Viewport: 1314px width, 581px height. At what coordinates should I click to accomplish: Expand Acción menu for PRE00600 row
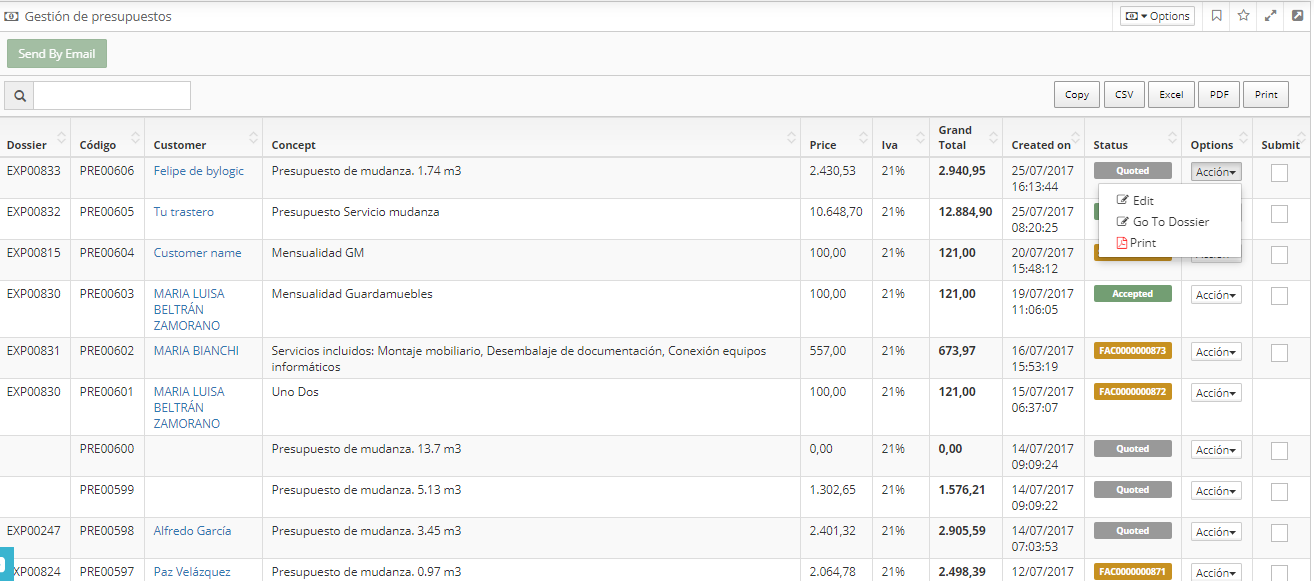point(1216,450)
